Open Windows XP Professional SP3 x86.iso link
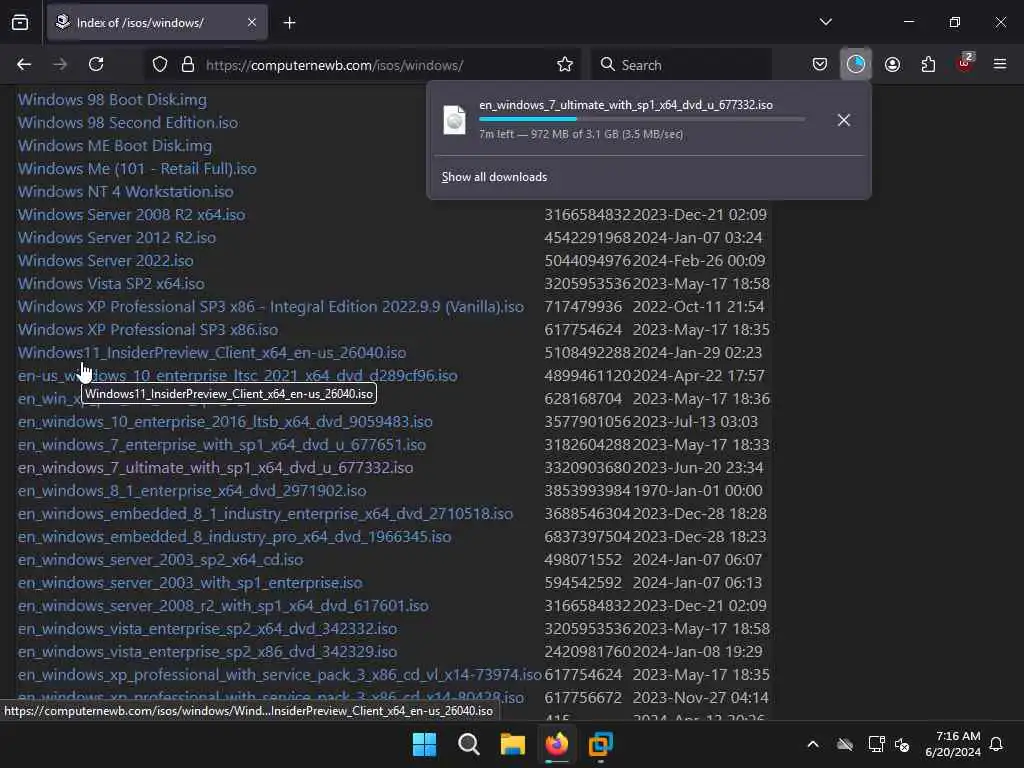Viewport: 1024px width, 768px height. pos(148,330)
